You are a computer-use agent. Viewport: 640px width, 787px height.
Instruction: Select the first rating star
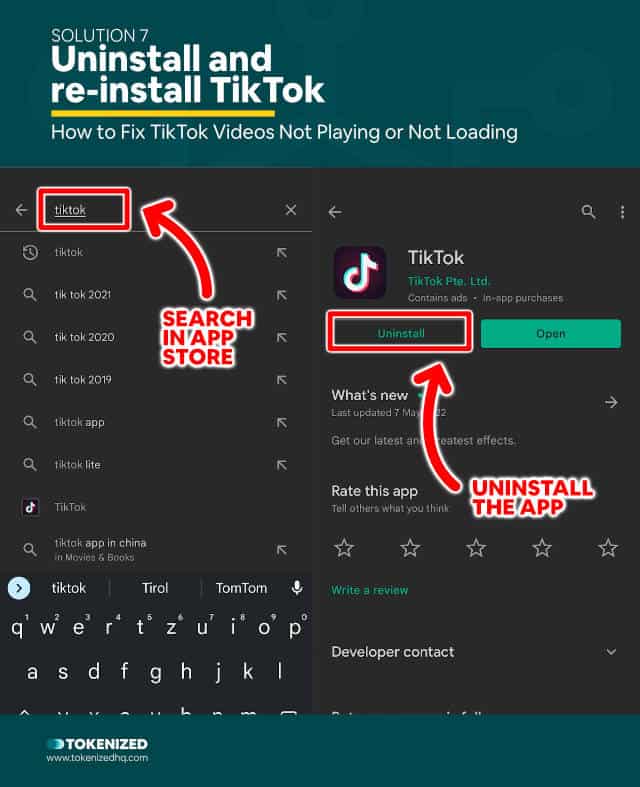point(344,548)
